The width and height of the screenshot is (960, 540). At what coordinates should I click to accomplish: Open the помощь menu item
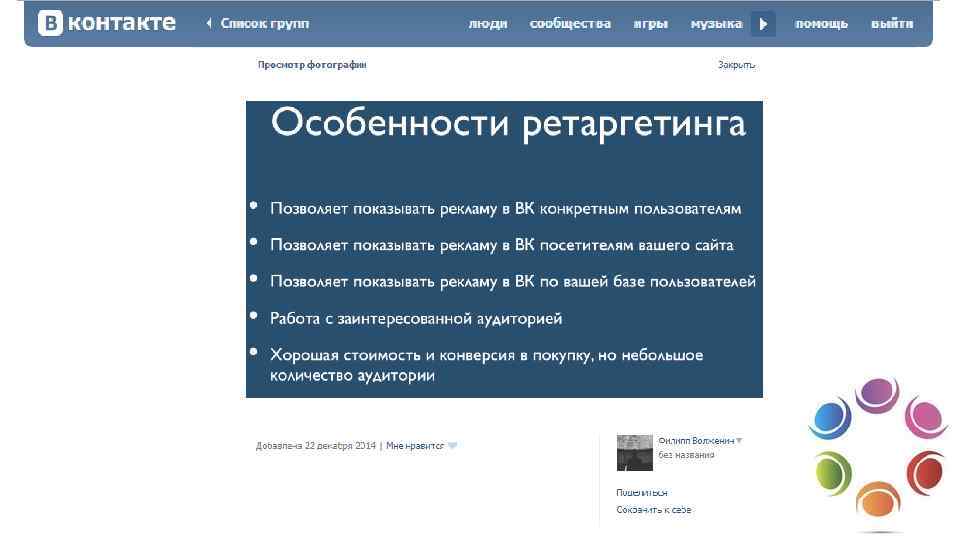(821, 24)
